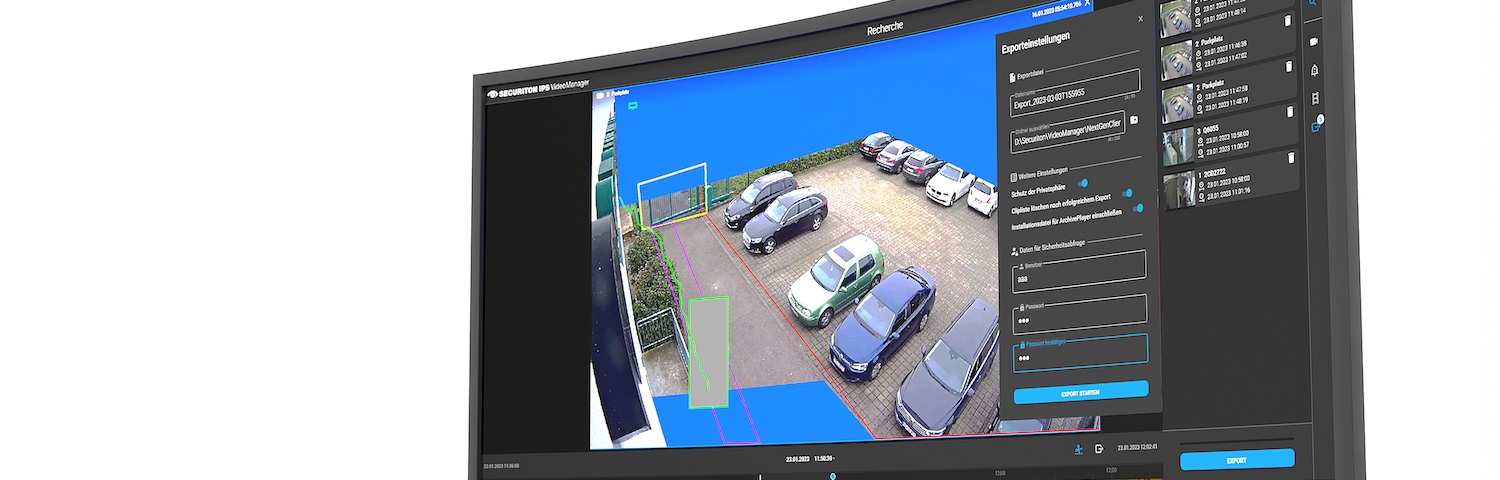Click the download icon below the video

tap(1078, 449)
